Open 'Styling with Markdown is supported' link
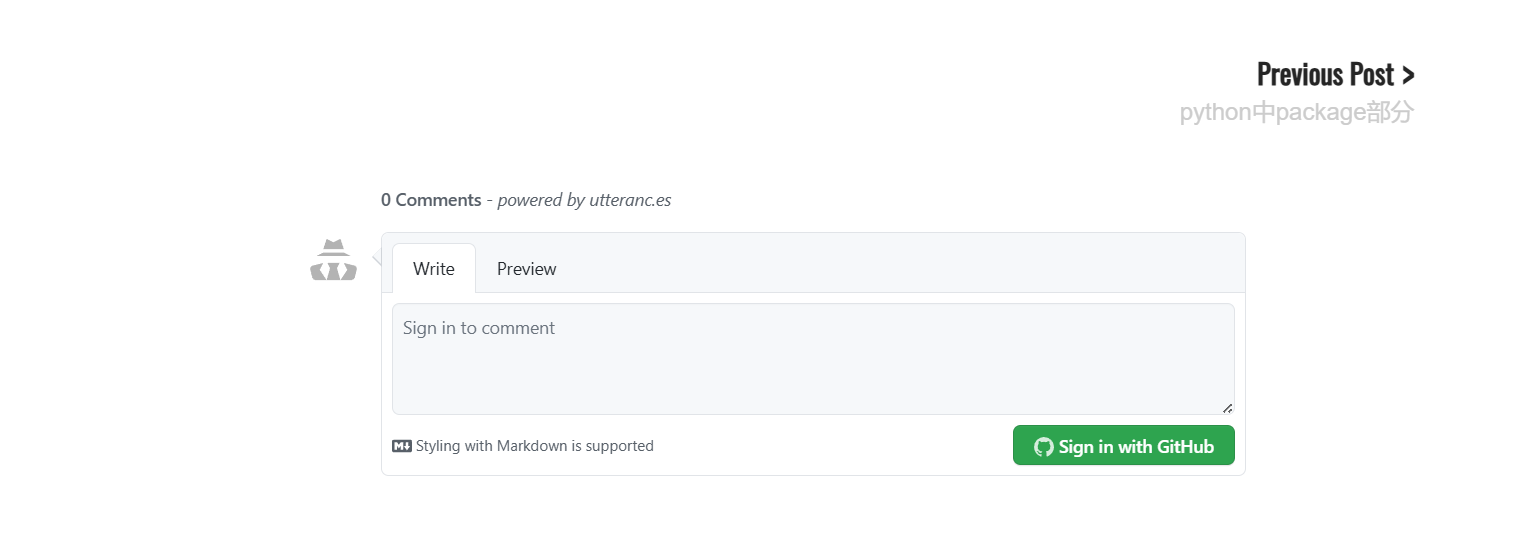The width and height of the screenshot is (1525, 536). pos(534,446)
